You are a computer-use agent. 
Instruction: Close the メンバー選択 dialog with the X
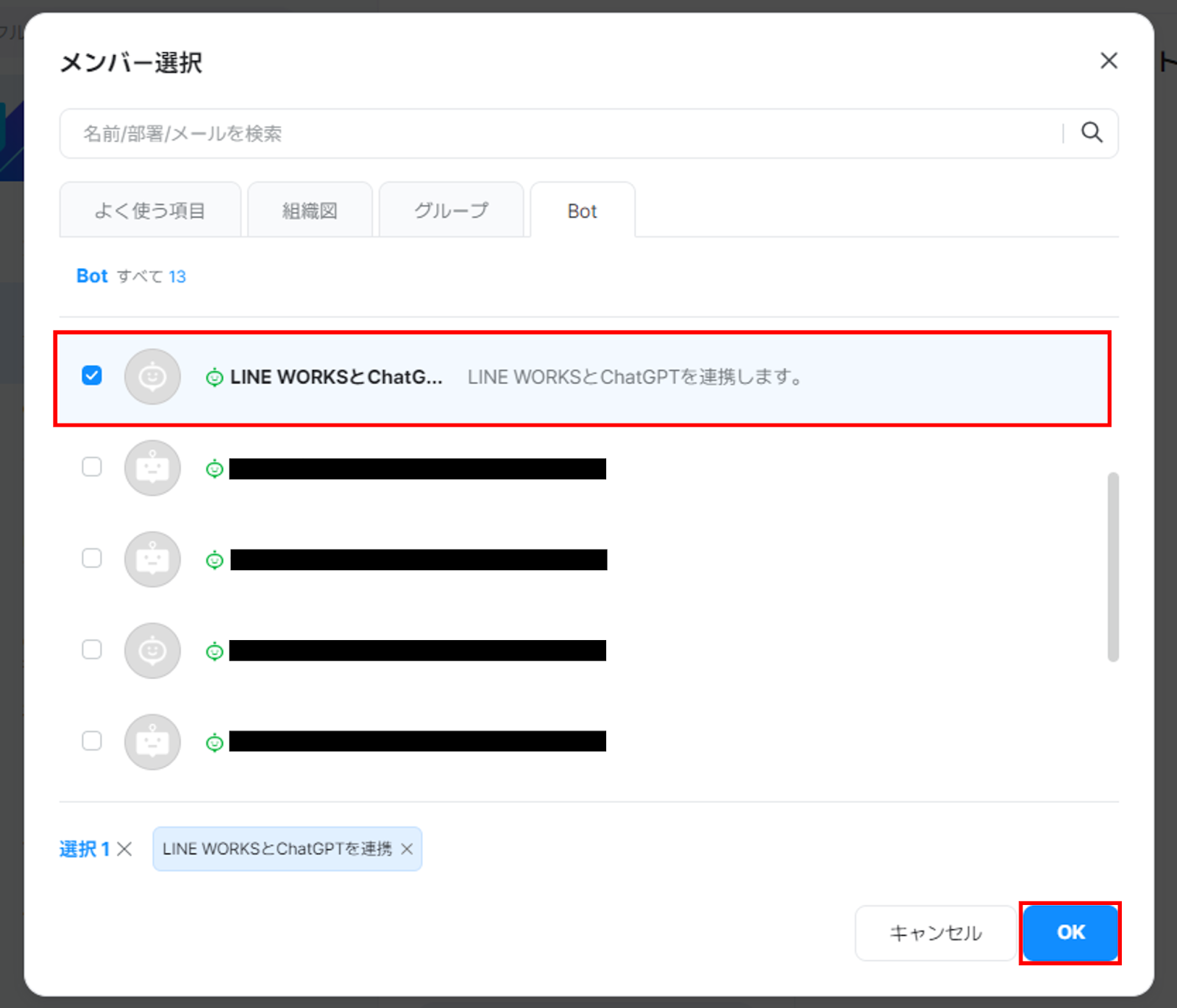[x=1109, y=60]
